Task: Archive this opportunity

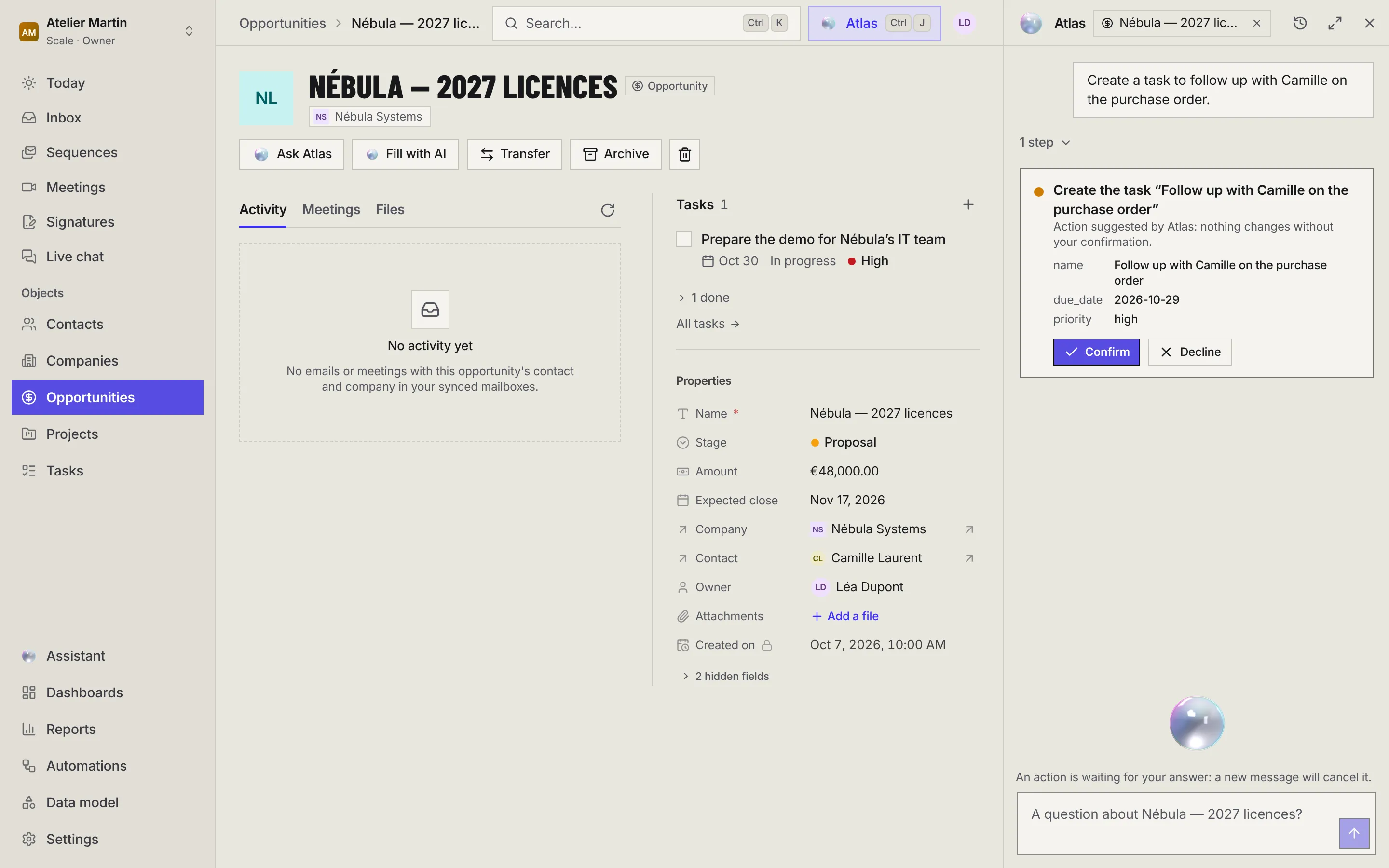Action: coord(615,154)
